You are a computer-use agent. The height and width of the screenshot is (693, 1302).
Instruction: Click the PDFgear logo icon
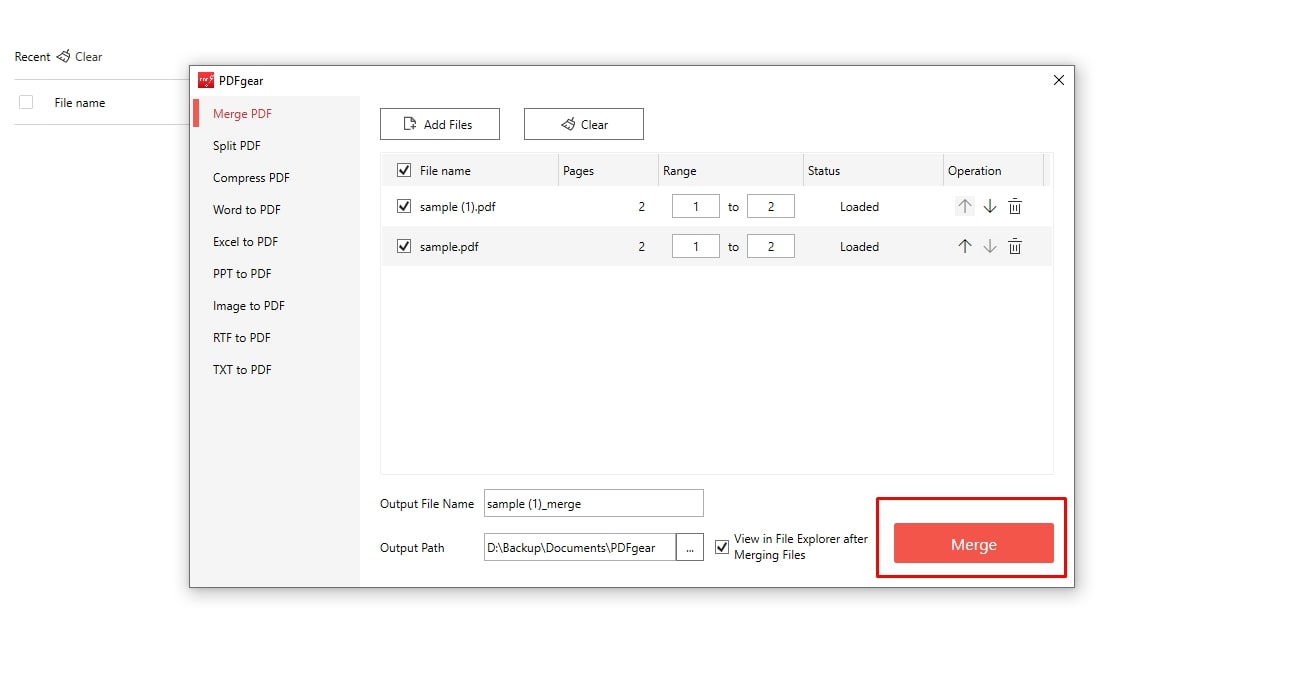[x=207, y=80]
